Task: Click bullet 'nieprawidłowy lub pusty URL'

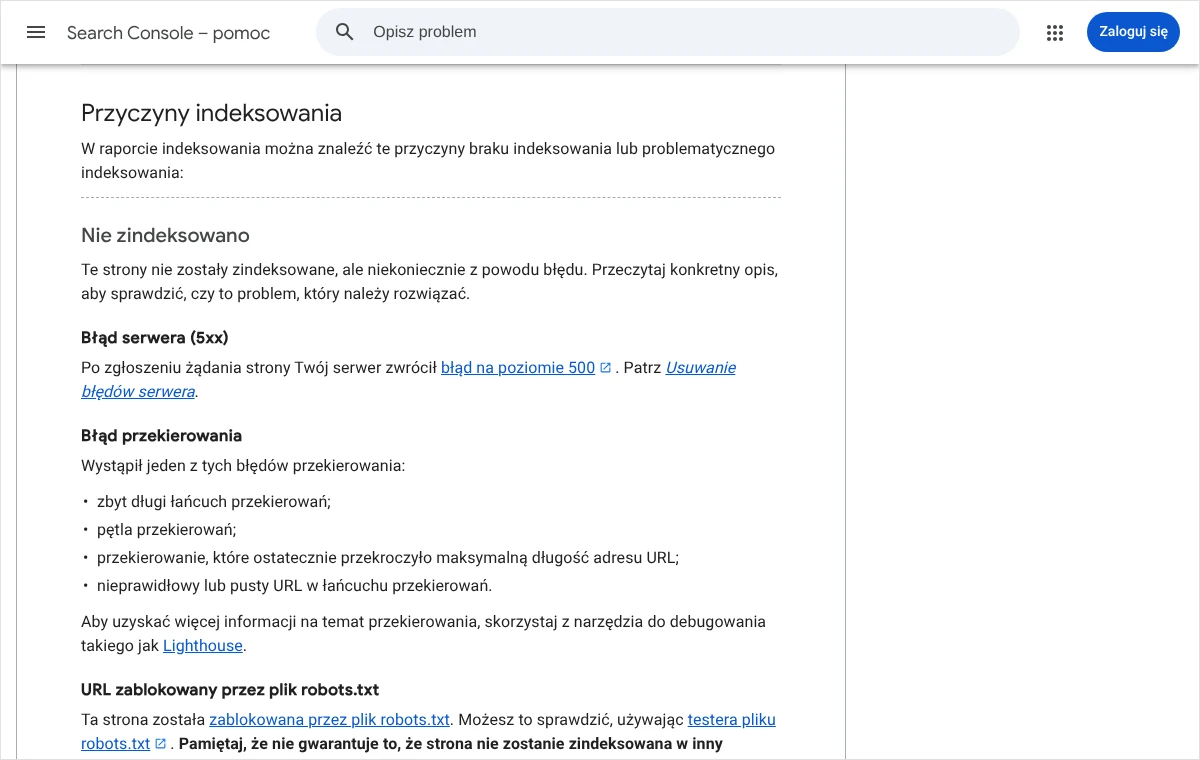Action: (294, 586)
